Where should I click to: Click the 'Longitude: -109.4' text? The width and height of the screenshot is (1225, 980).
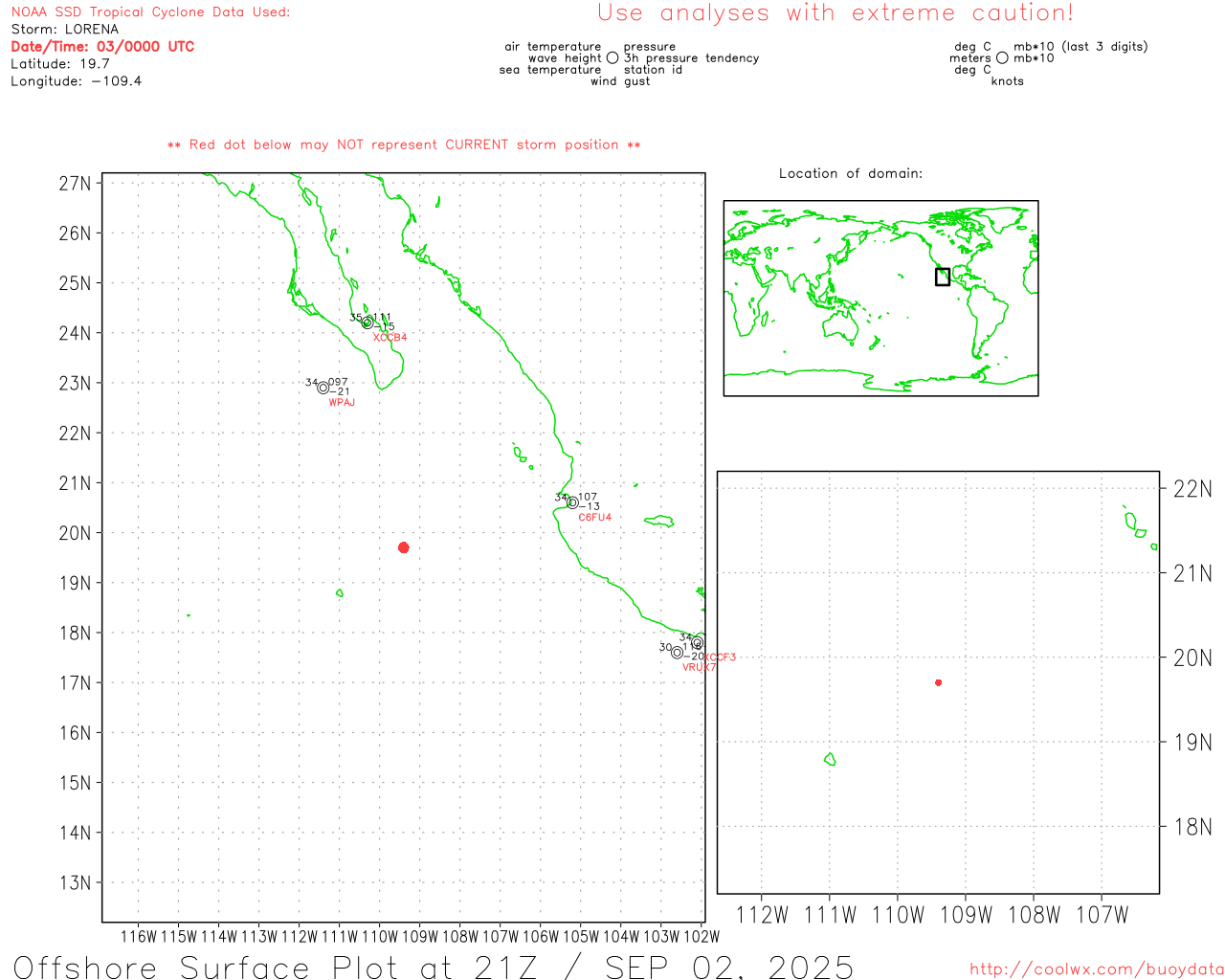(x=77, y=81)
